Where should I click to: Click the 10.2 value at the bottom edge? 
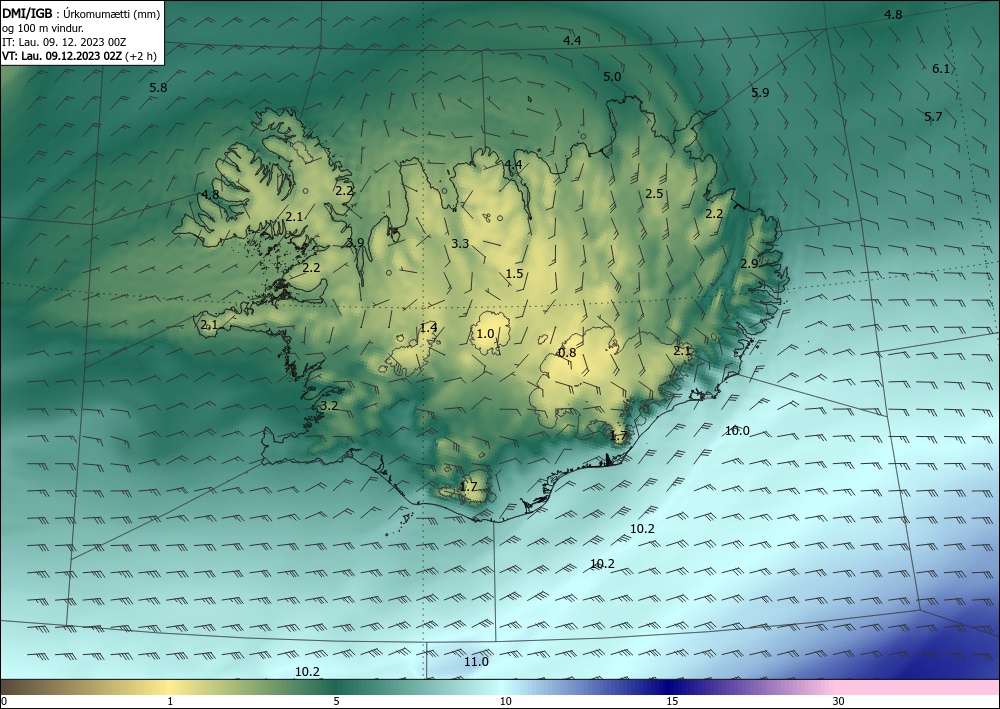[x=307, y=672]
